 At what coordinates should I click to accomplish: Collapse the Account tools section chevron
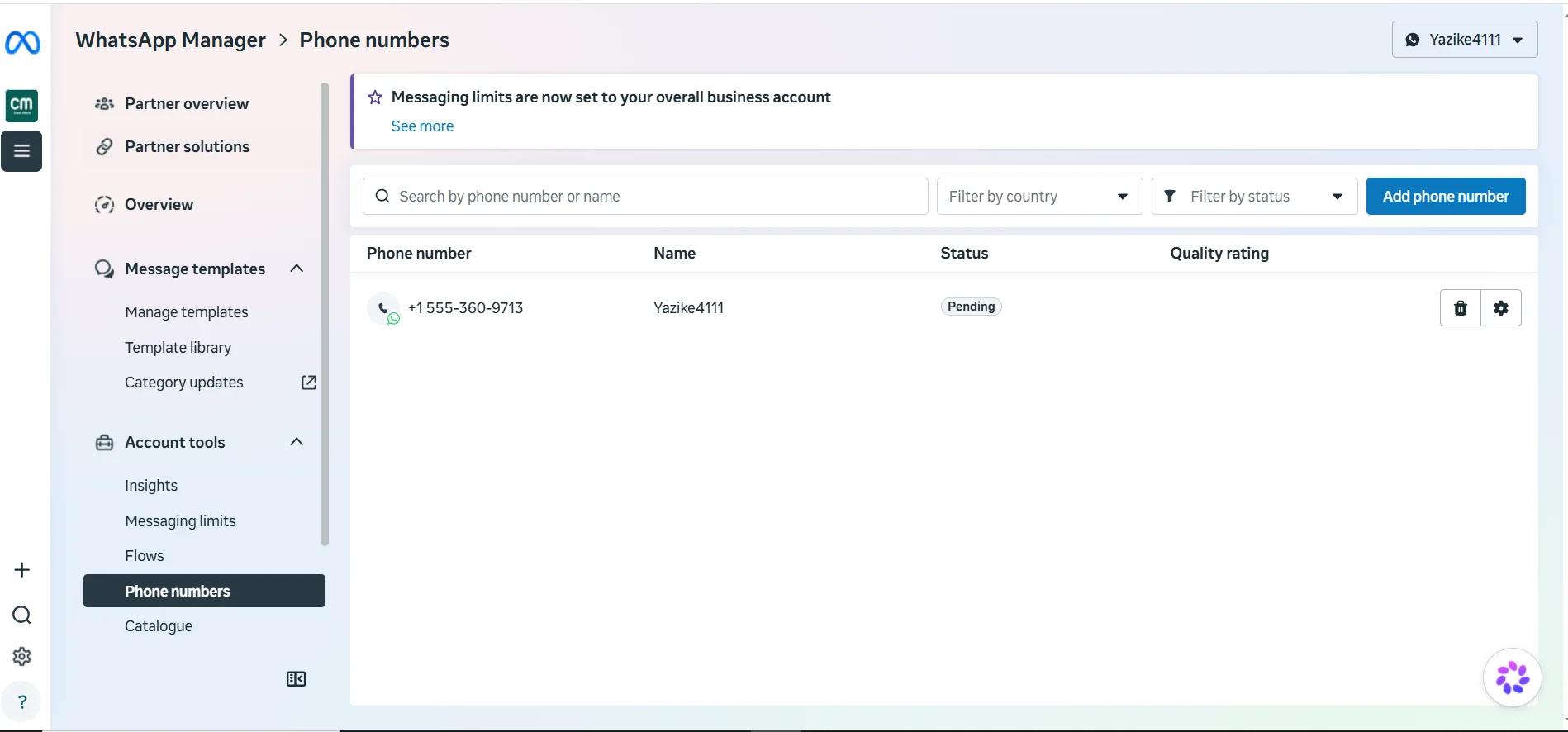[297, 442]
